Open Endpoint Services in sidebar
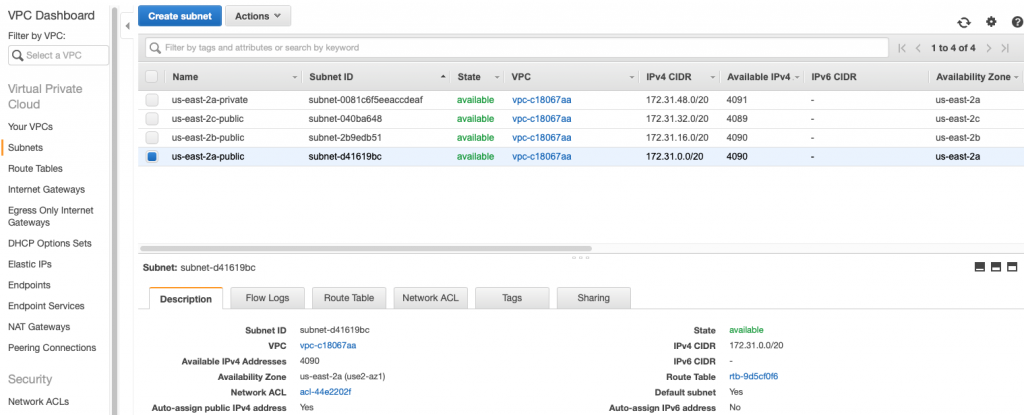Image resolution: width=1024 pixels, height=415 pixels. (46, 306)
